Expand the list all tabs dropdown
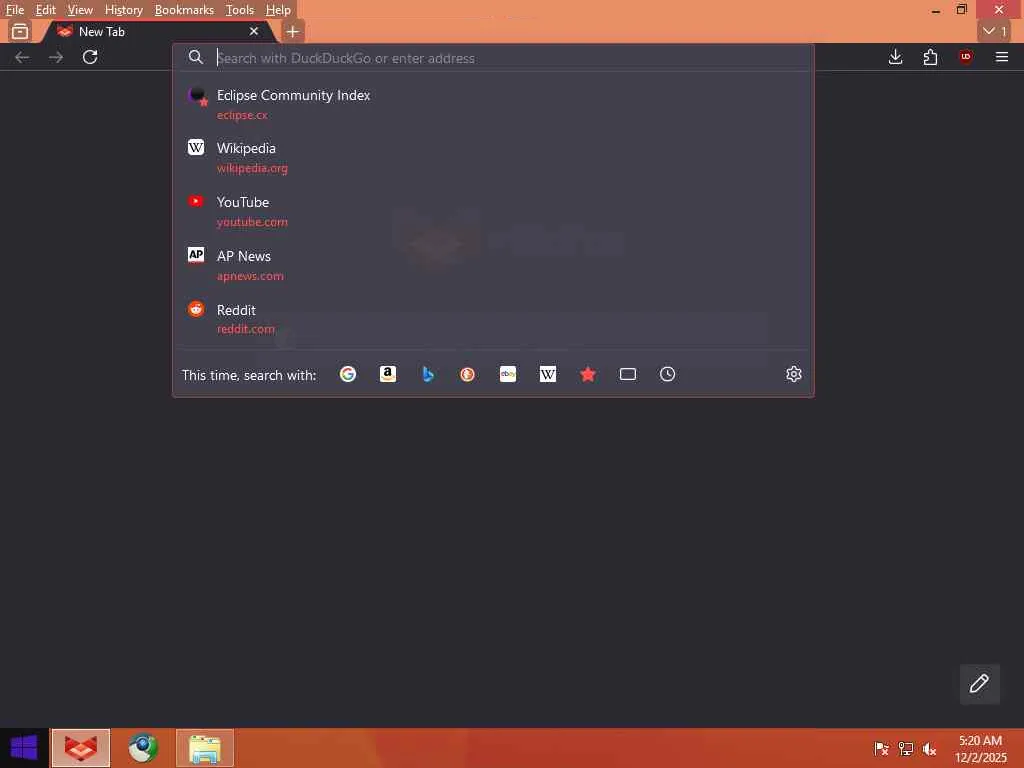Screen dimensions: 1024x768 [x=995, y=31]
